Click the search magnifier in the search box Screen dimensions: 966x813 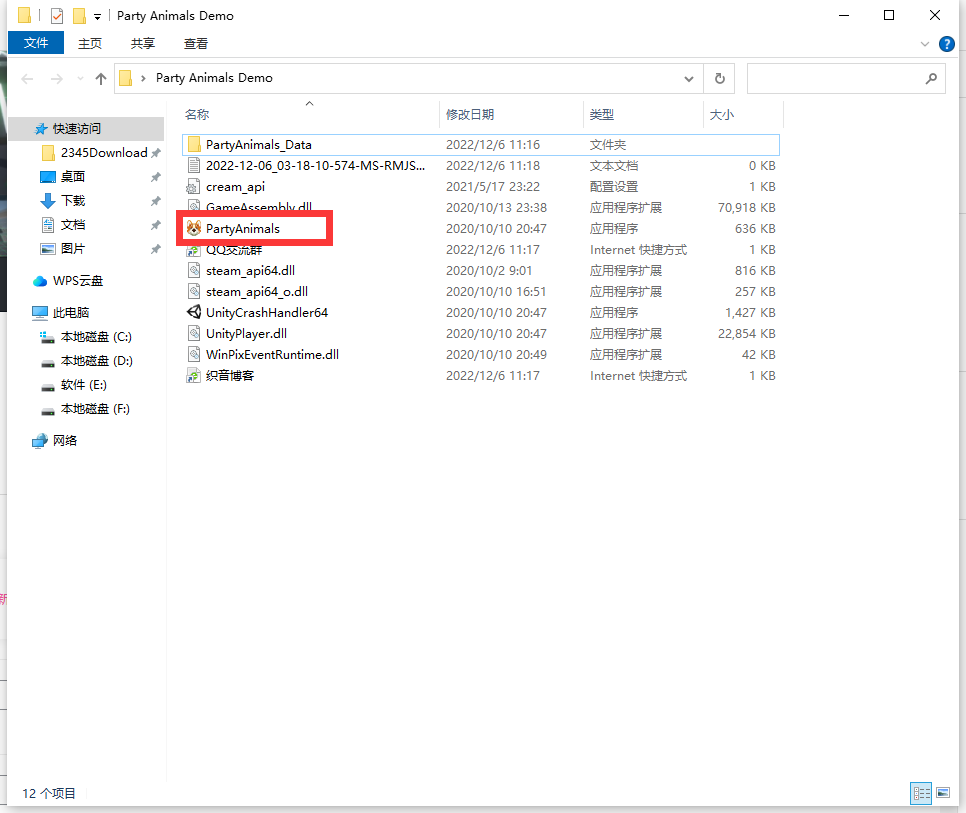click(930, 78)
